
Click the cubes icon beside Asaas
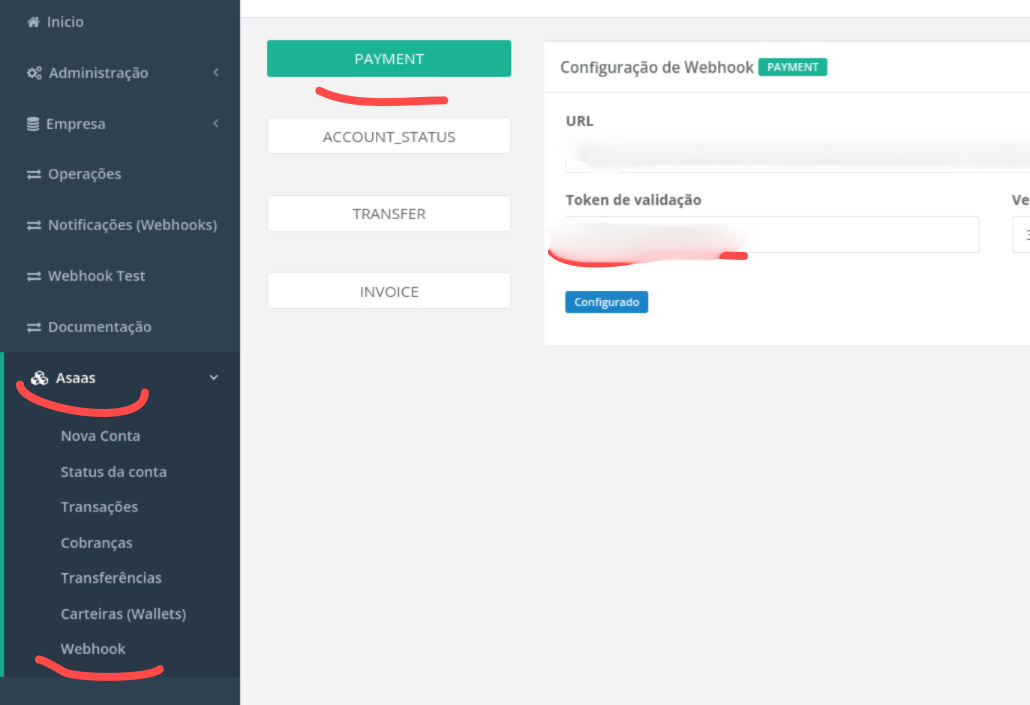click(40, 378)
